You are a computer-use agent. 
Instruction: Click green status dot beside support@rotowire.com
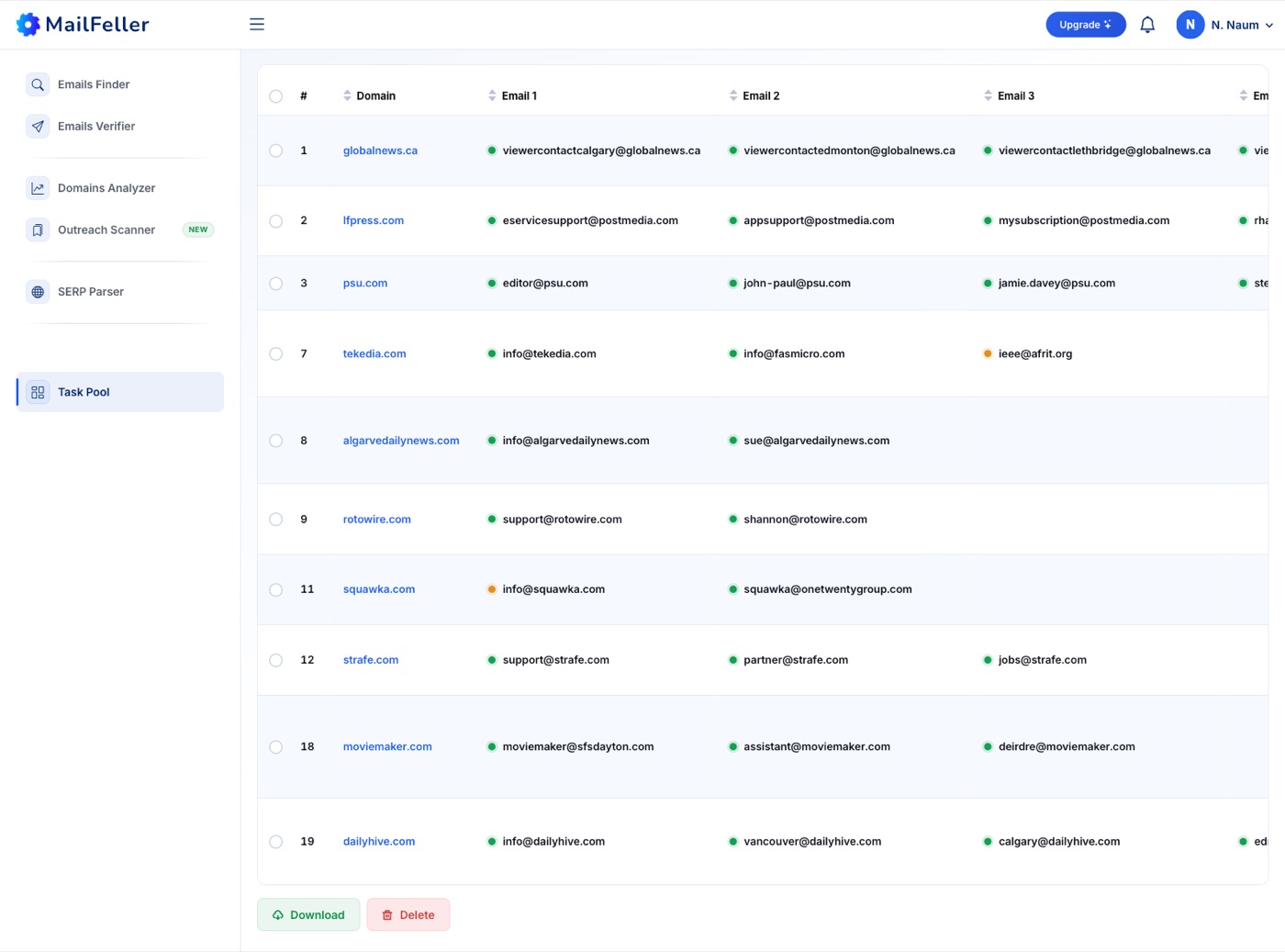point(492,520)
